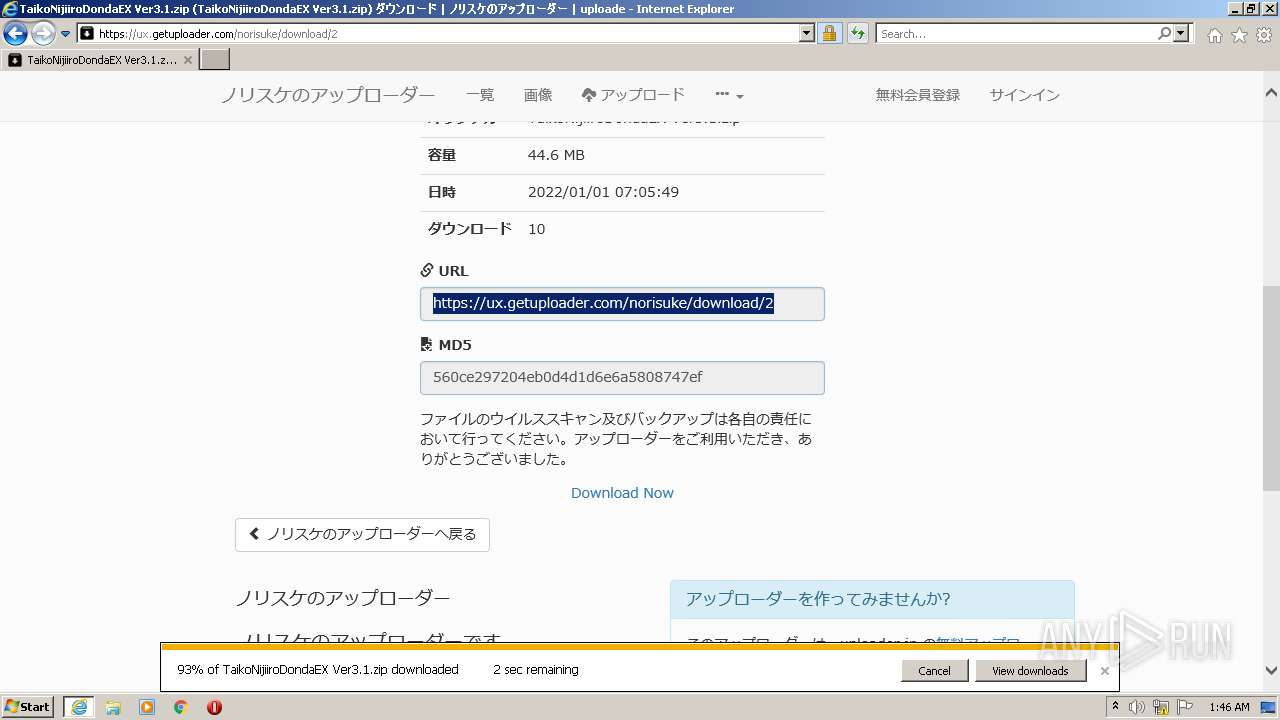
Task: Open the 一覧 nav menu item
Action: 480,95
